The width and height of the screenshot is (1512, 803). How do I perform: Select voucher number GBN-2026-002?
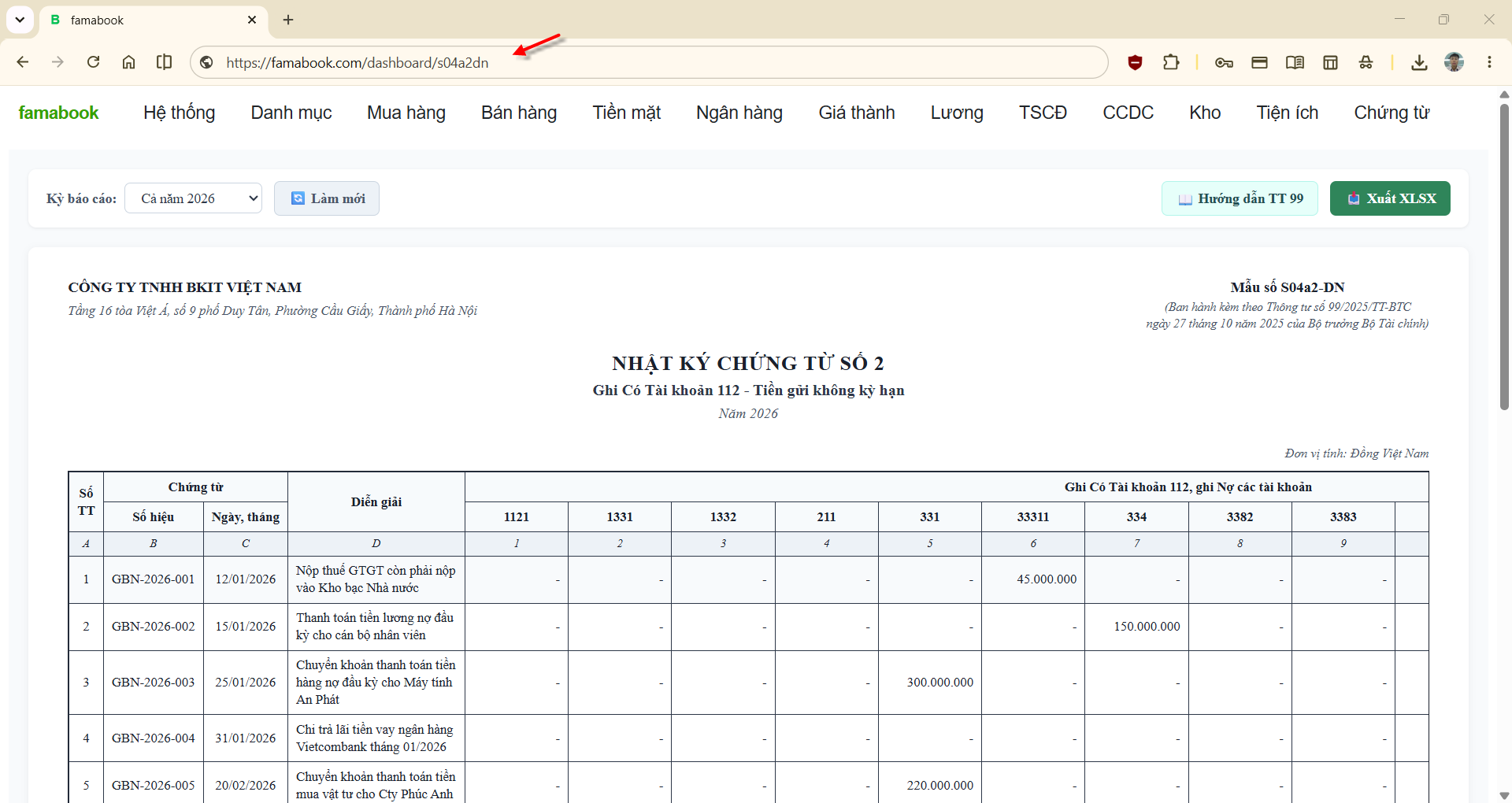[153, 627]
